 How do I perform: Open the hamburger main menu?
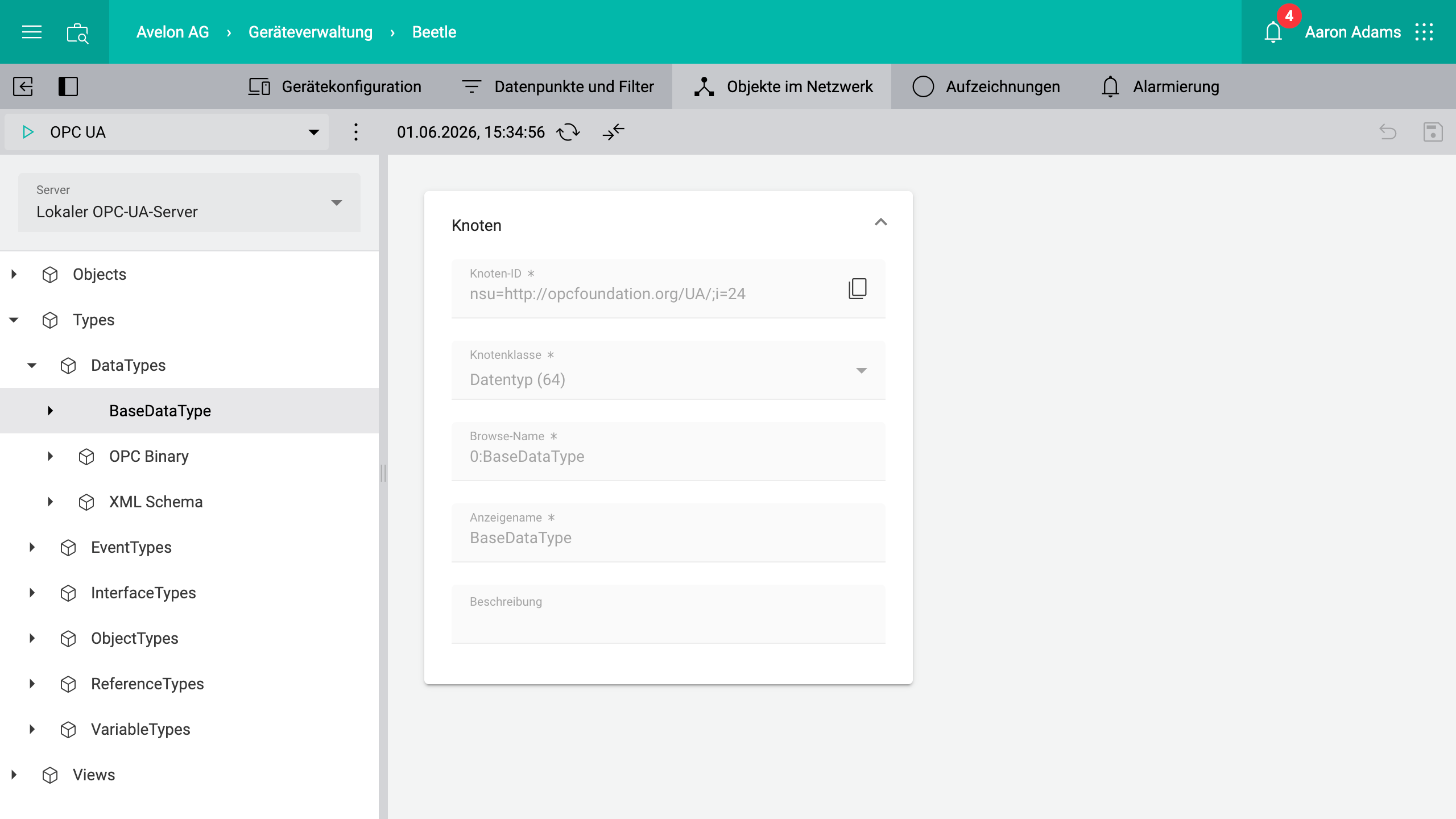pyautogui.click(x=32, y=32)
